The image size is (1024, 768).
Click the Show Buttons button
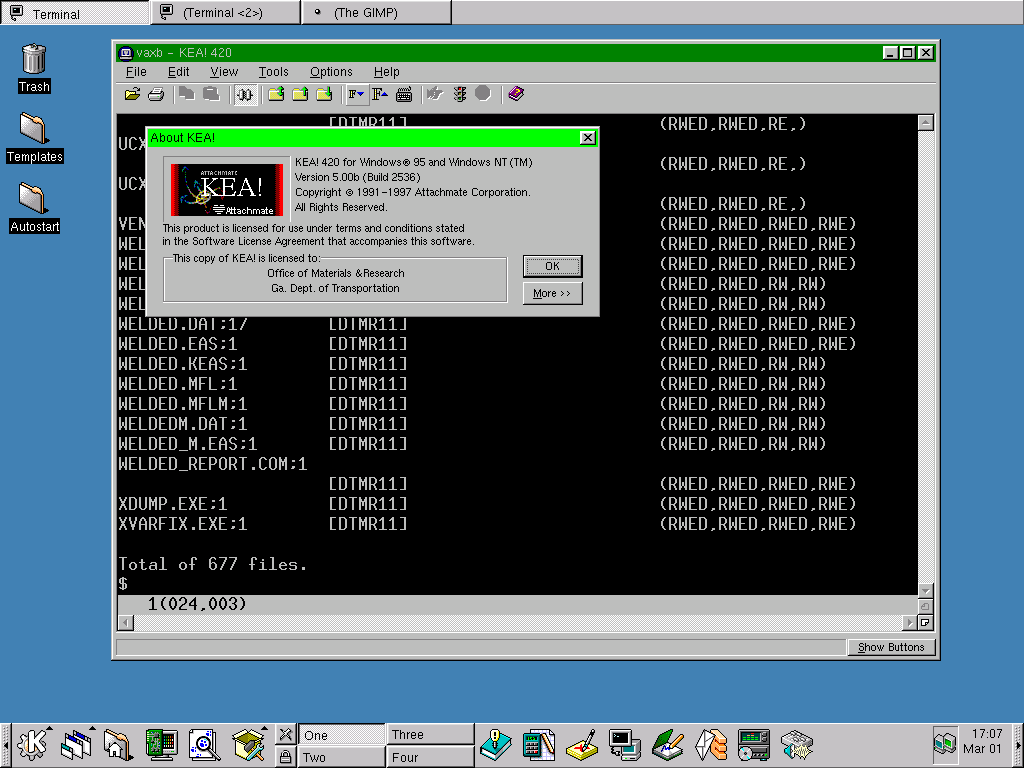tap(891, 647)
